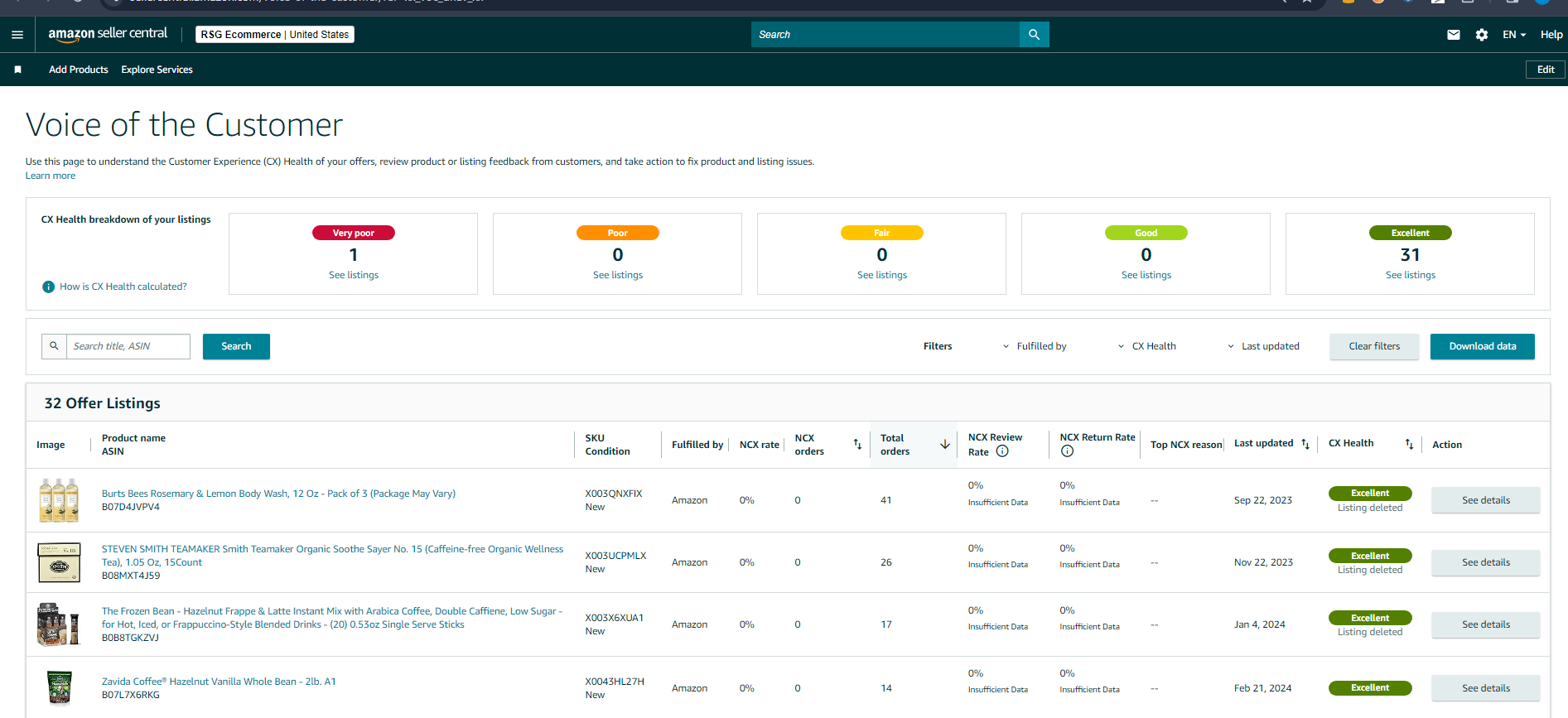Click Clear filters button
This screenshot has width=1568, height=718.
(x=1374, y=346)
